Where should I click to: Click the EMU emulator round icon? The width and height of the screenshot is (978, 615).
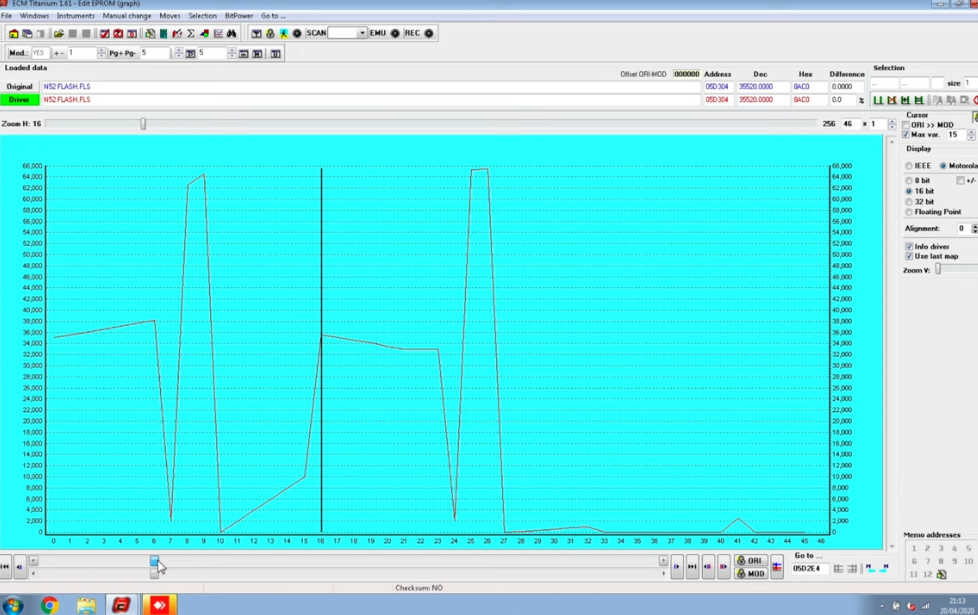(395, 33)
